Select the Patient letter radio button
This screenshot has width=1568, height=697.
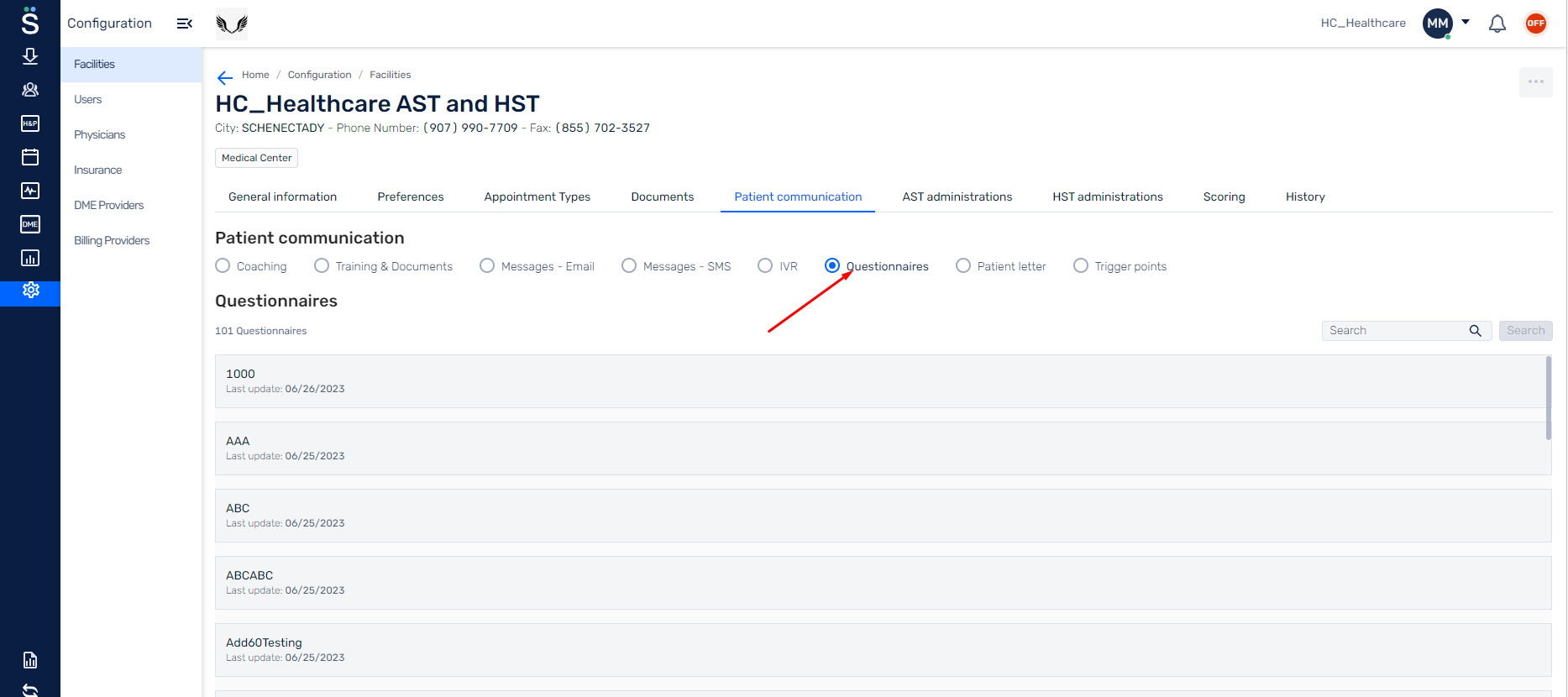pos(963,265)
